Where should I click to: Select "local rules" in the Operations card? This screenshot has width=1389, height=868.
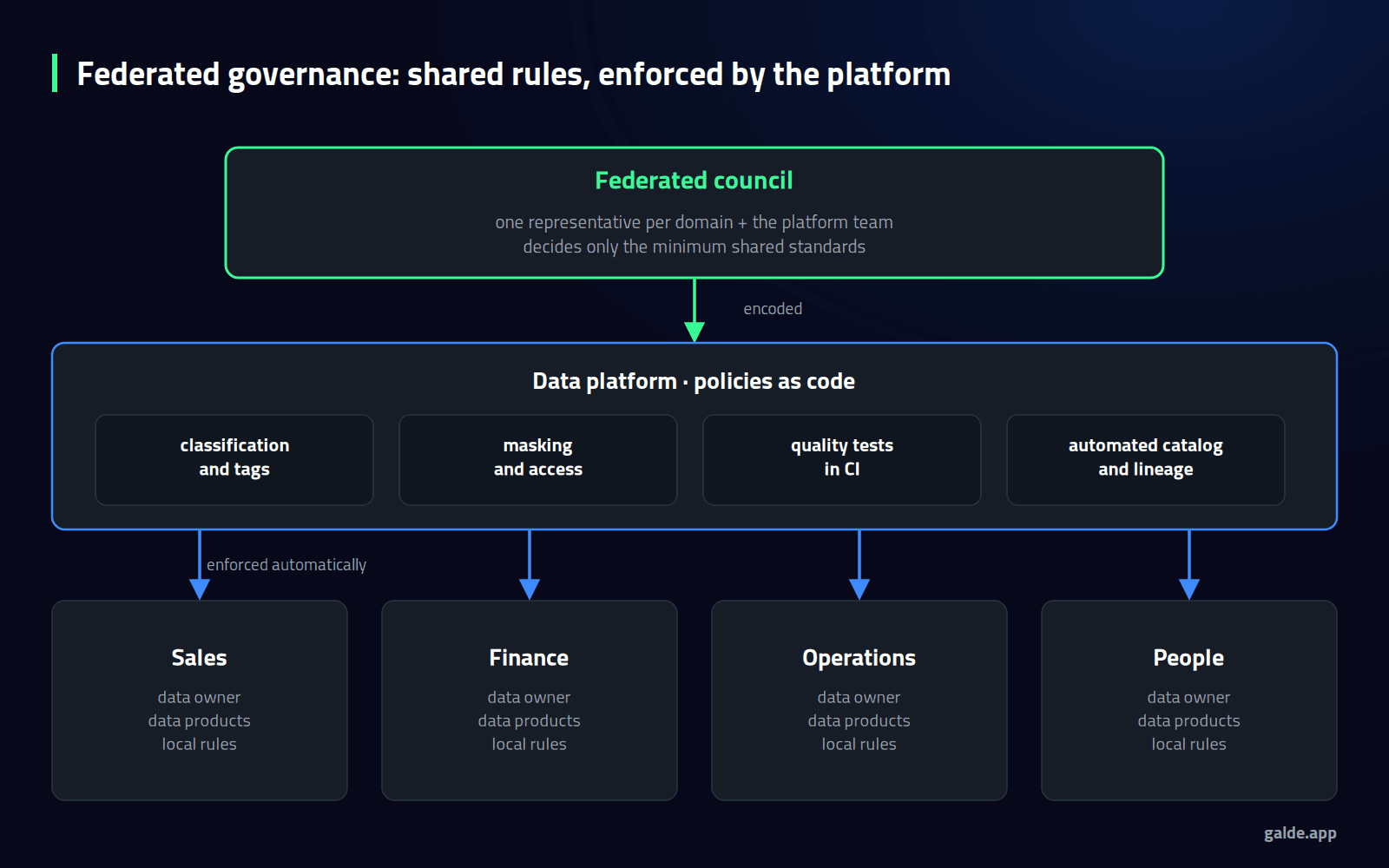coord(859,744)
